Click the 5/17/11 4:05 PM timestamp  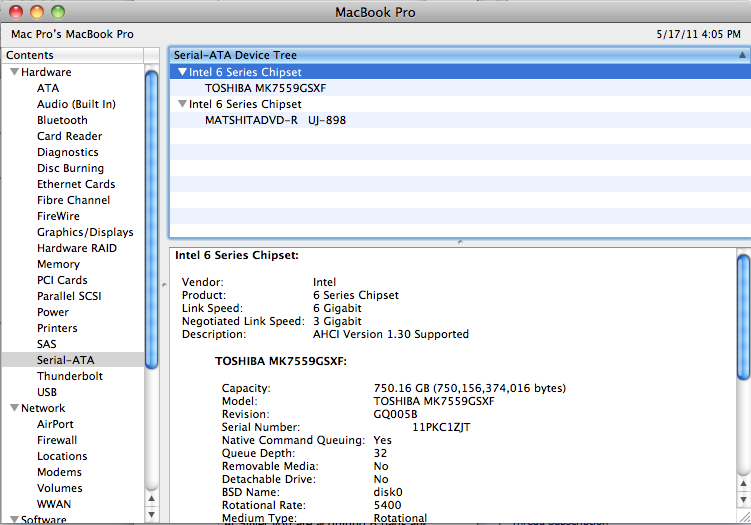[x=698, y=34]
